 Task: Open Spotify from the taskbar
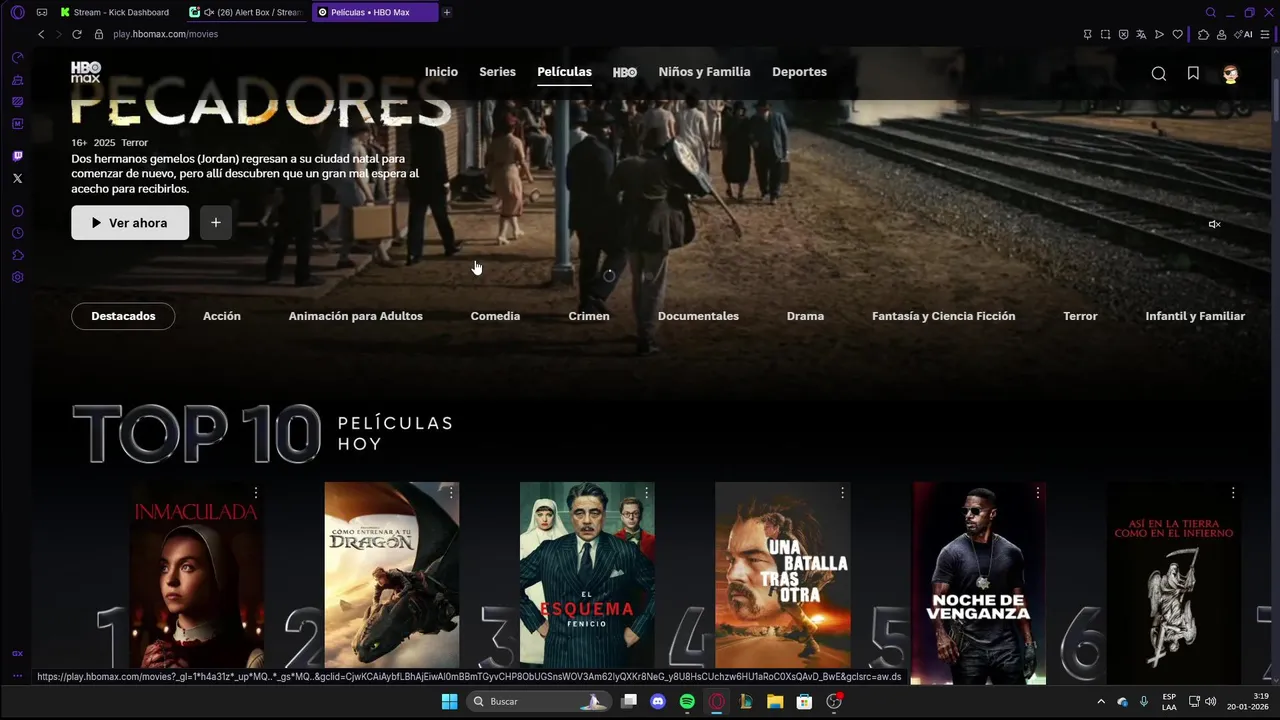(687, 702)
